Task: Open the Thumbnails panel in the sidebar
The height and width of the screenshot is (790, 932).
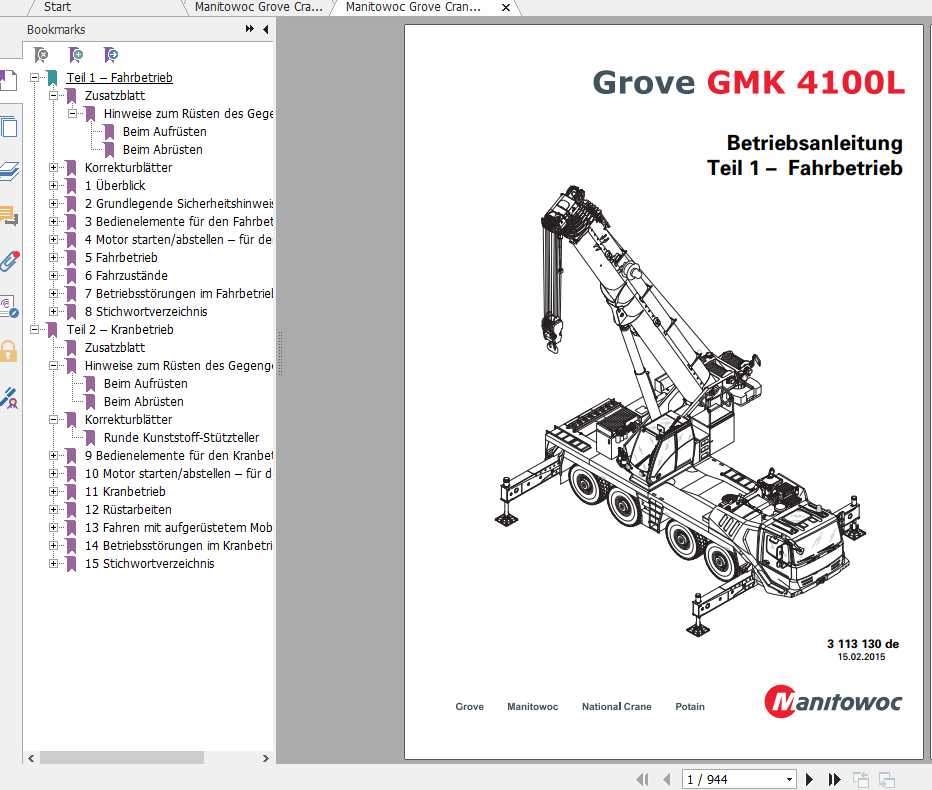Action: click(11, 127)
